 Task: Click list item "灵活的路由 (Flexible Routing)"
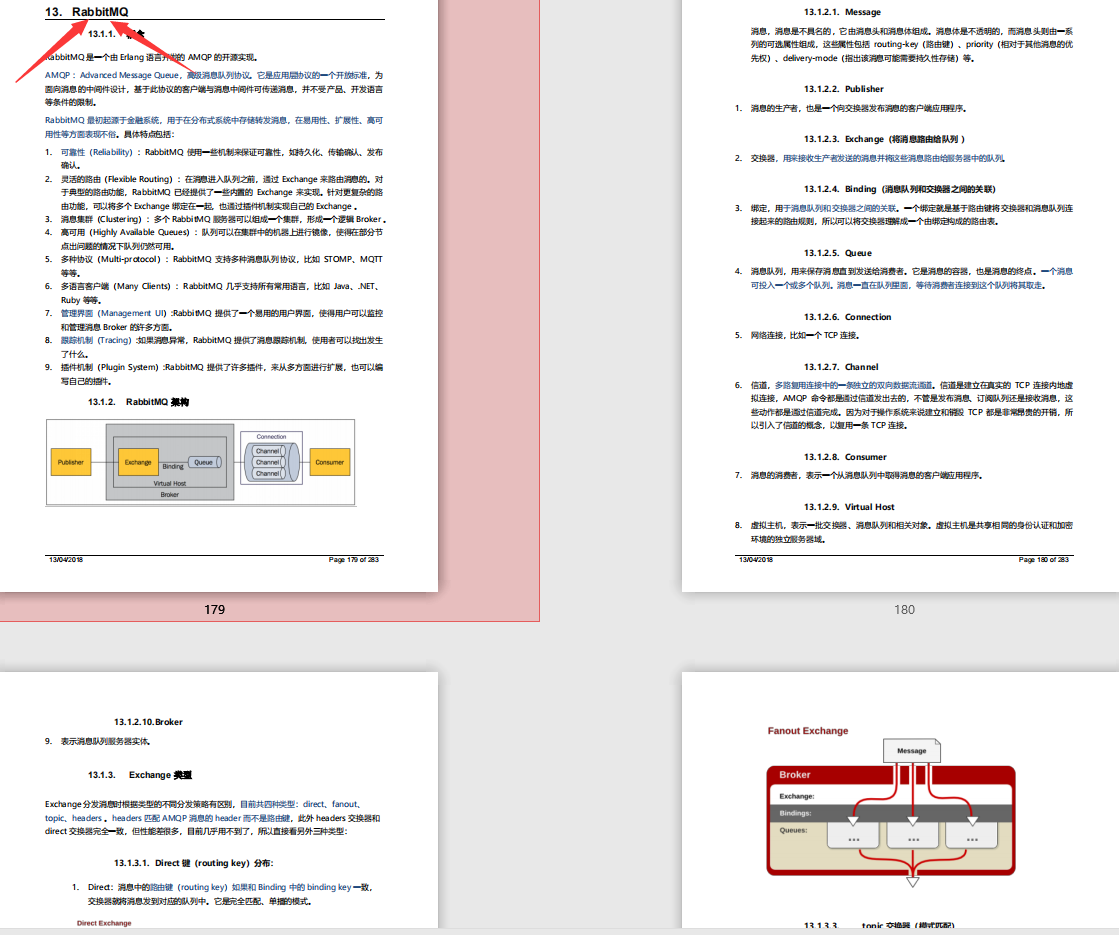116,179
